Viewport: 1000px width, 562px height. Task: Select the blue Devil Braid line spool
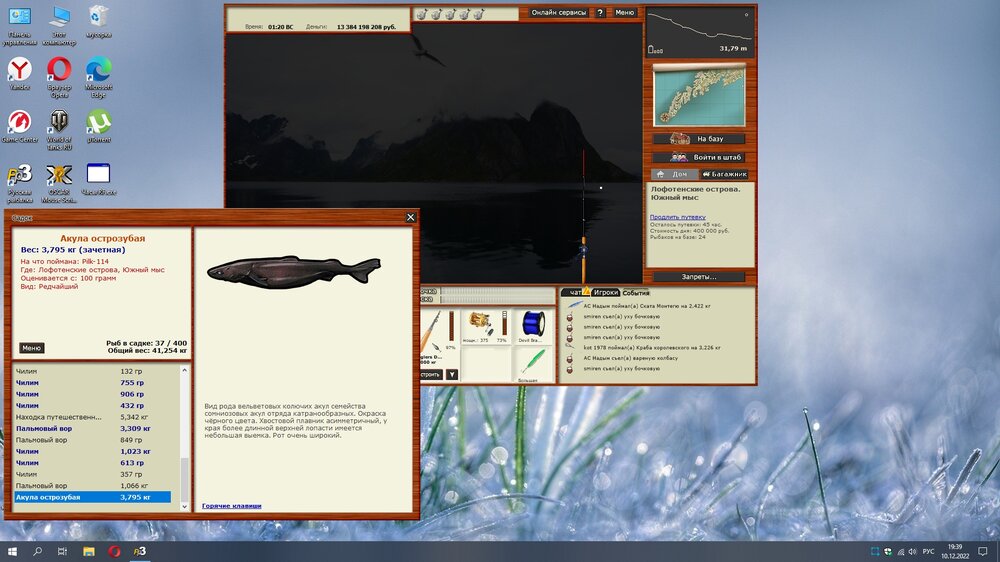click(531, 324)
